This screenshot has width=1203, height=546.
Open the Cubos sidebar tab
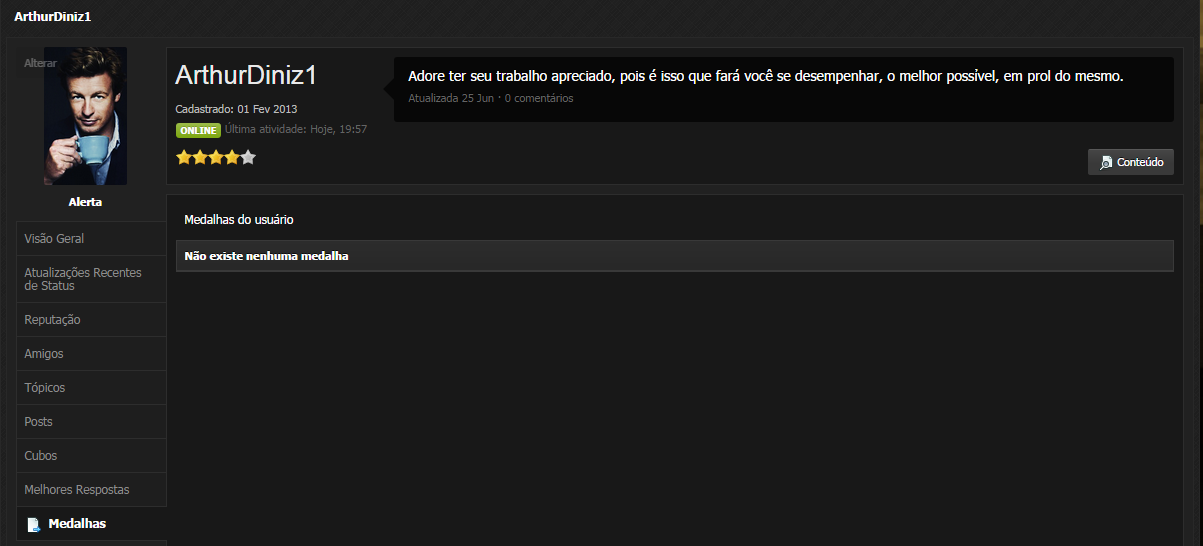[x=91, y=456]
